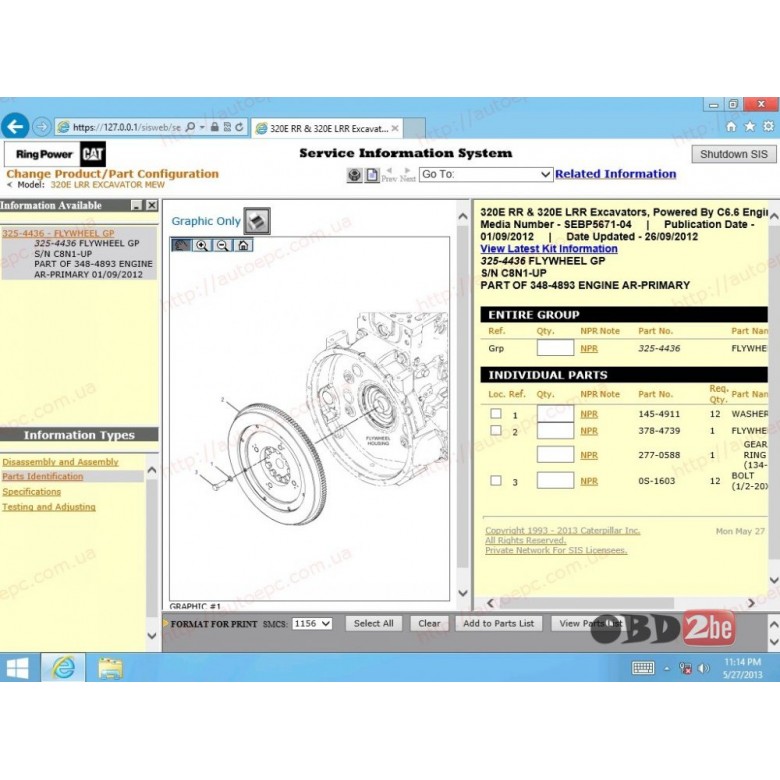Open Specifications information type
Viewport: 780px width, 780px height.
tap(31, 492)
